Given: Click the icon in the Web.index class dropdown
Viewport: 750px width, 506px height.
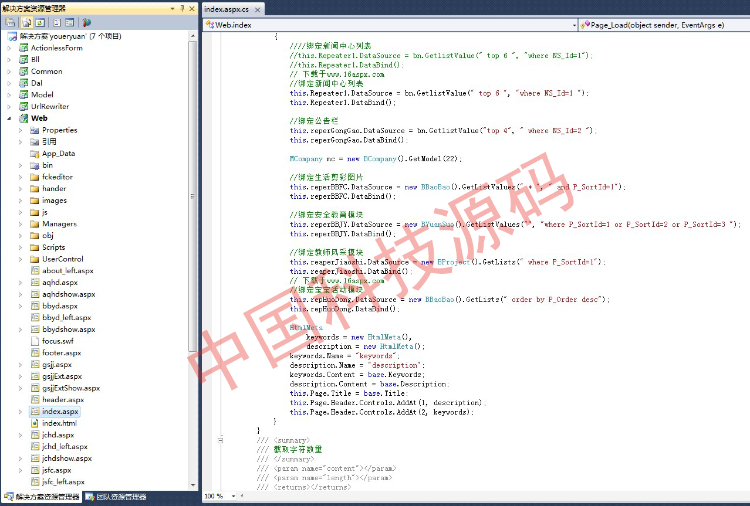Looking at the screenshot, I should [x=210, y=25].
